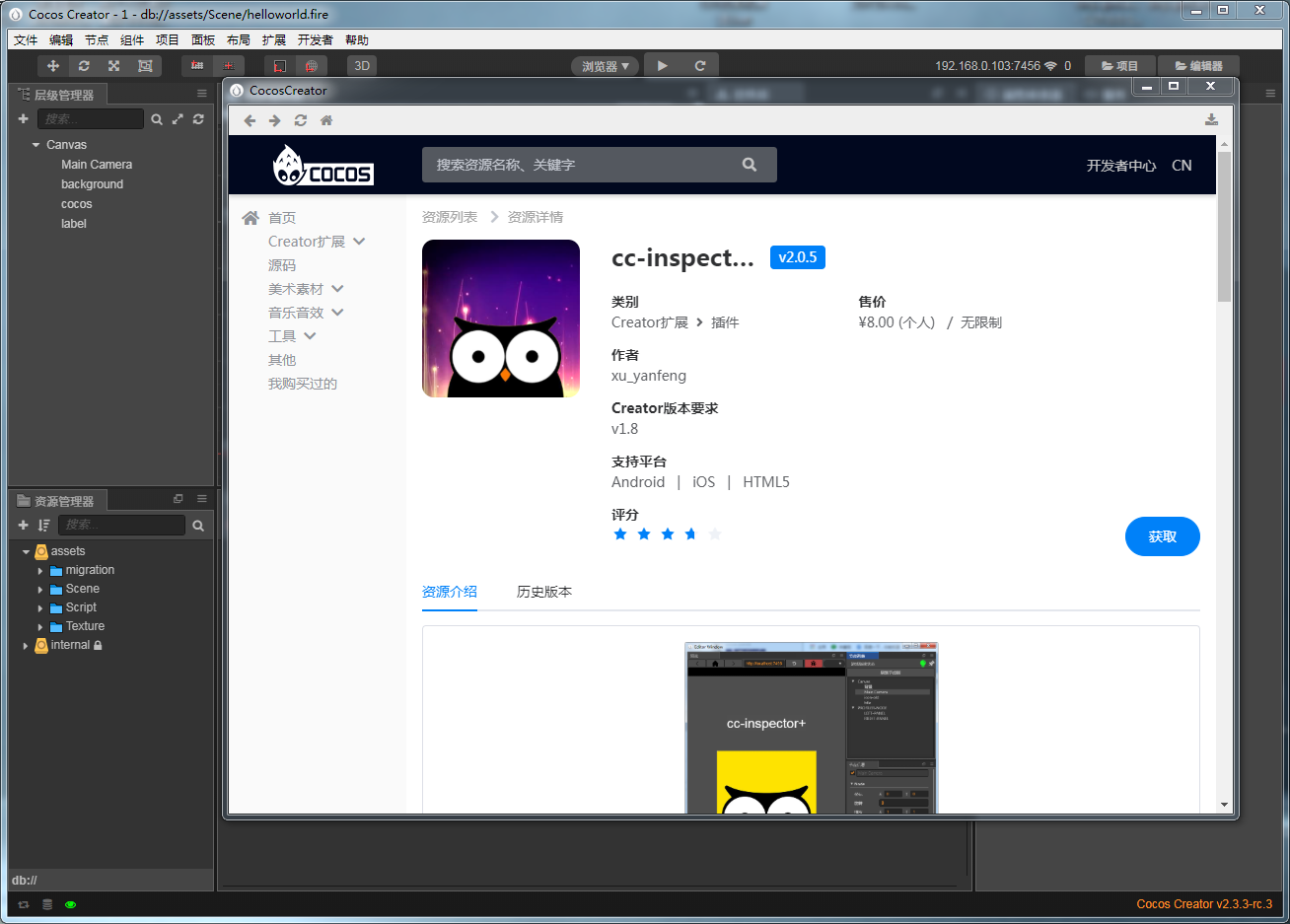Click the pivot/center gizmo toggle icon

(x=197, y=66)
